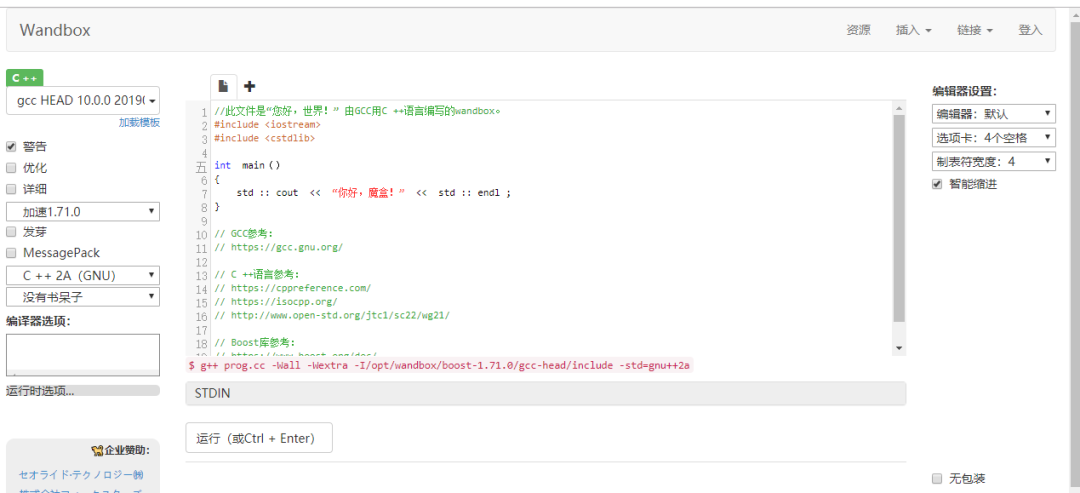Click the editor scrollbar up arrow

click(x=898, y=108)
